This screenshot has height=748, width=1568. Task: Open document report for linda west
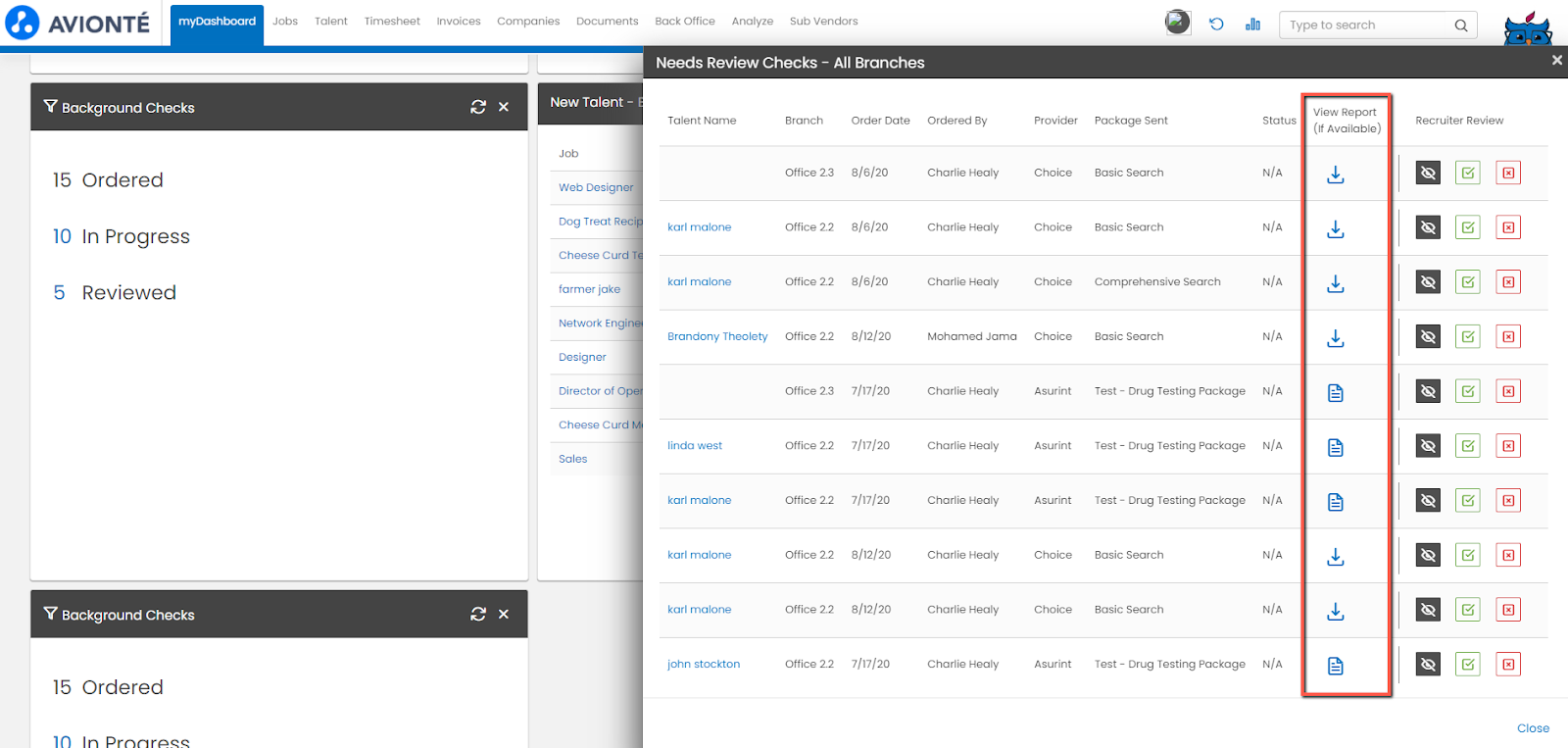click(x=1335, y=447)
